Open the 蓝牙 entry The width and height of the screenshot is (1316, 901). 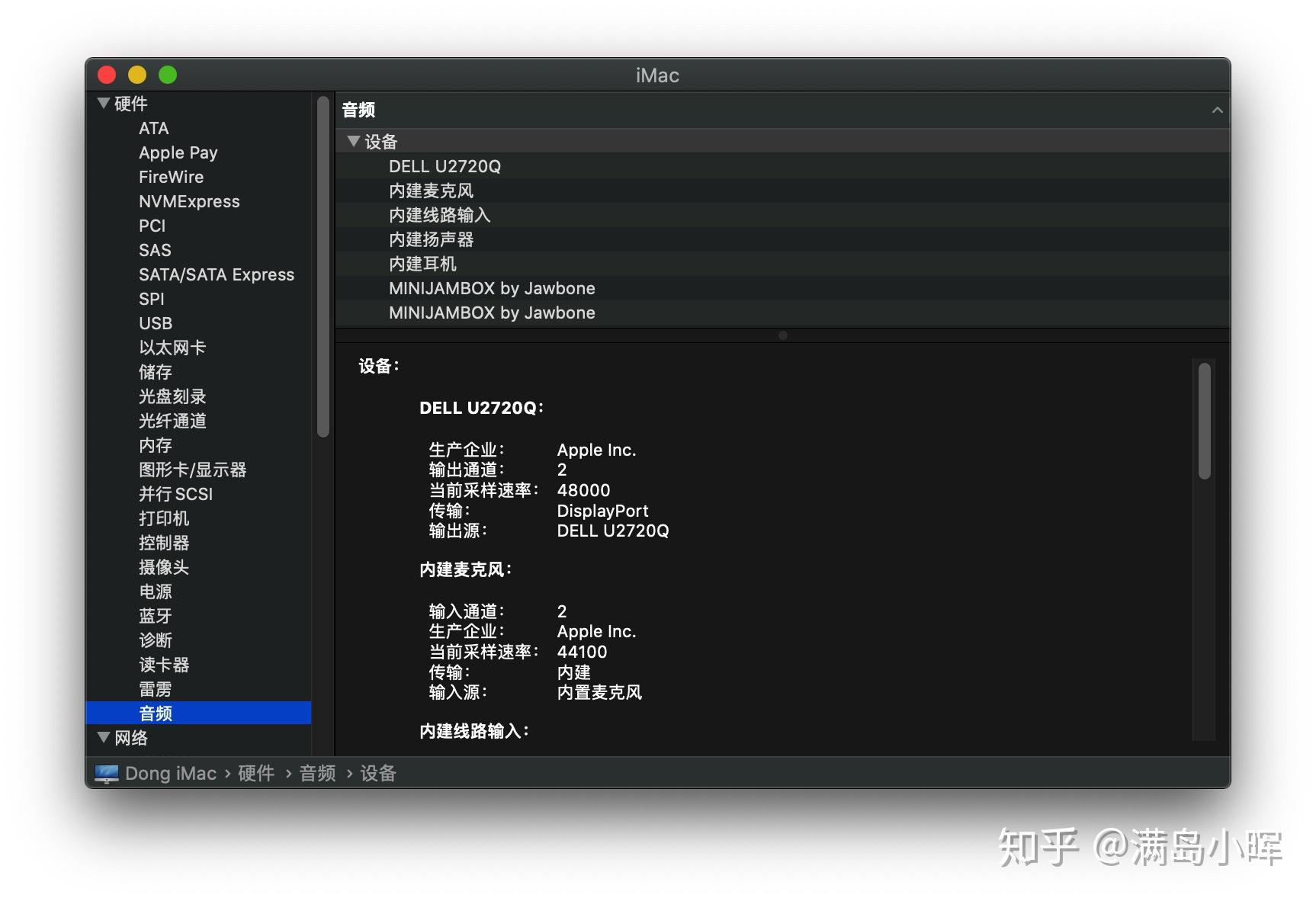click(x=156, y=616)
